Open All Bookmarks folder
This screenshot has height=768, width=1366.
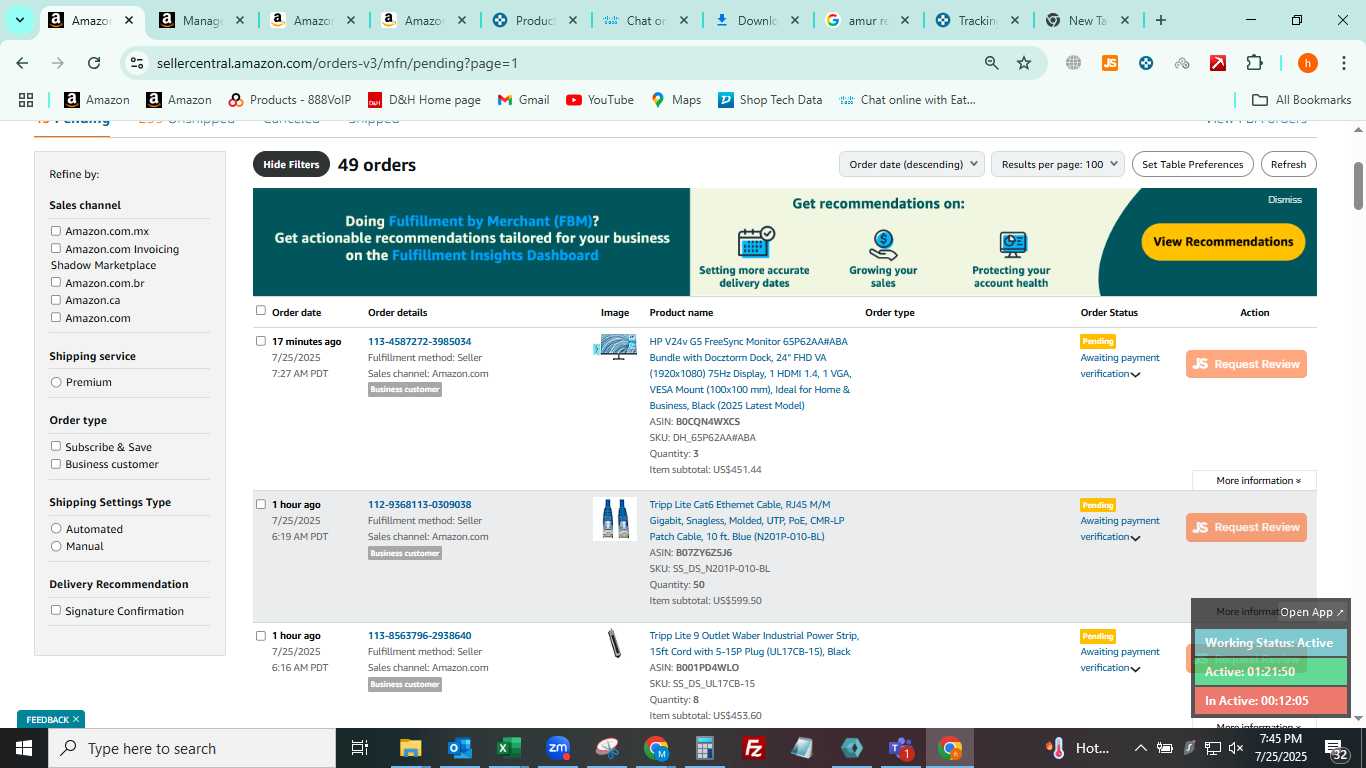(1302, 100)
